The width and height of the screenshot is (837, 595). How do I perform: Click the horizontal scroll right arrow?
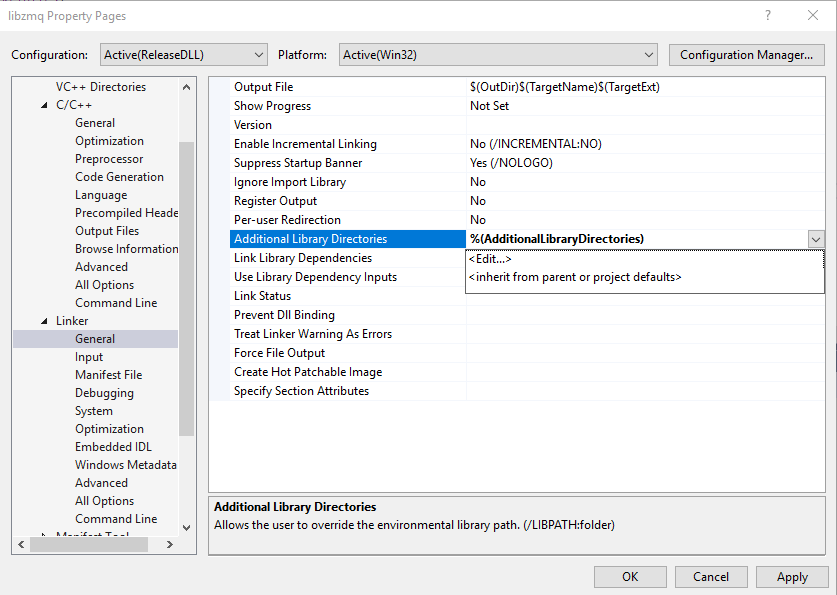pyautogui.click(x=170, y=544)
